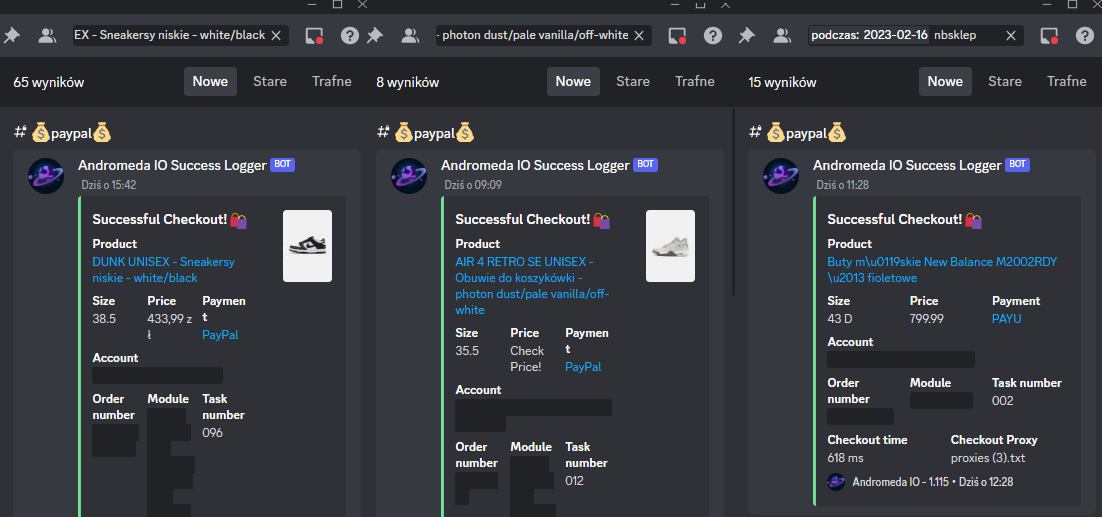Click the price value '433,99 zł'
The height and width of the screenshot is (517, 1102).
point(169,327)
